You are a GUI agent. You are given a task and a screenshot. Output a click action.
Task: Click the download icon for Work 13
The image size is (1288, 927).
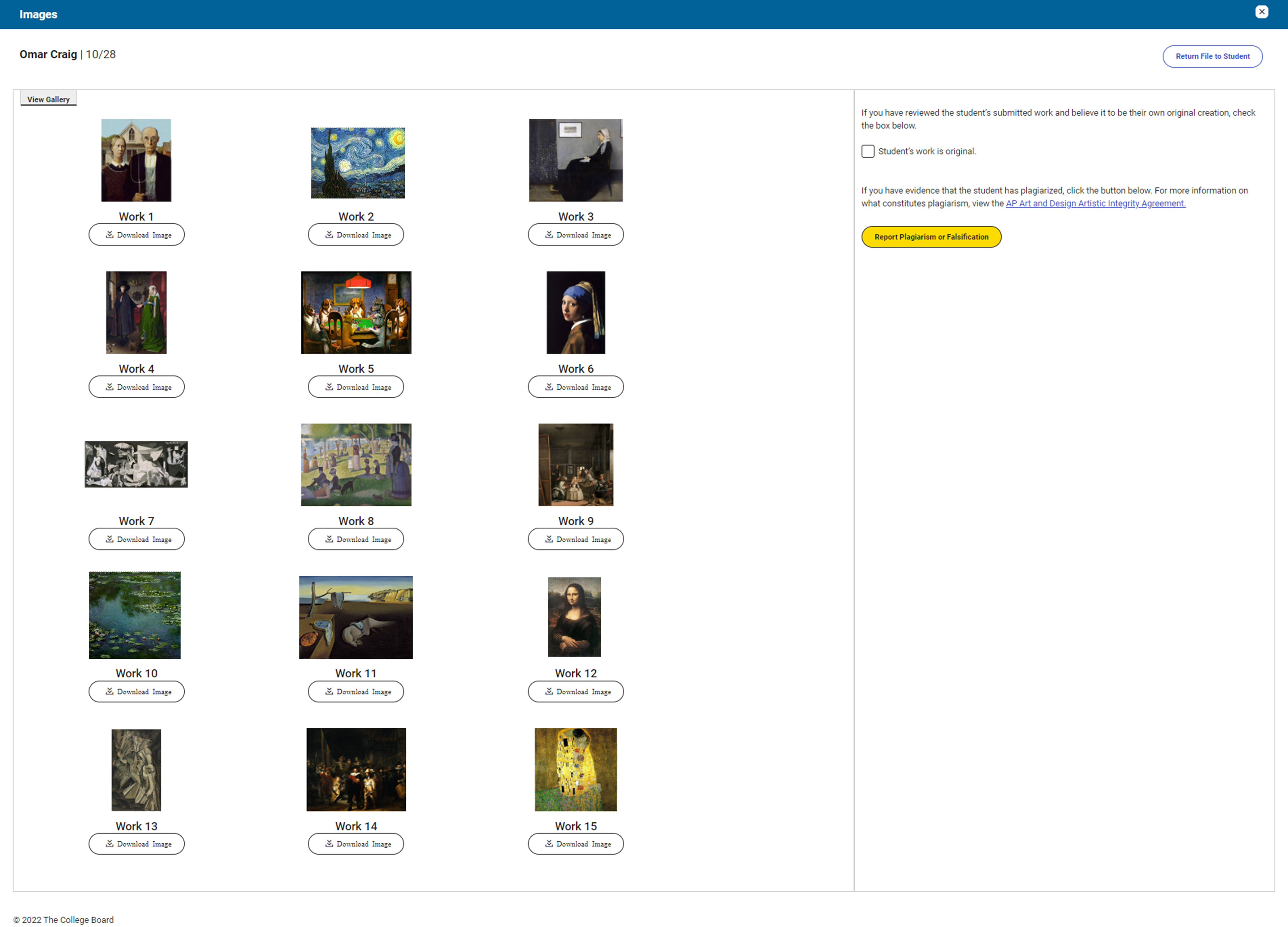(110, 843)
